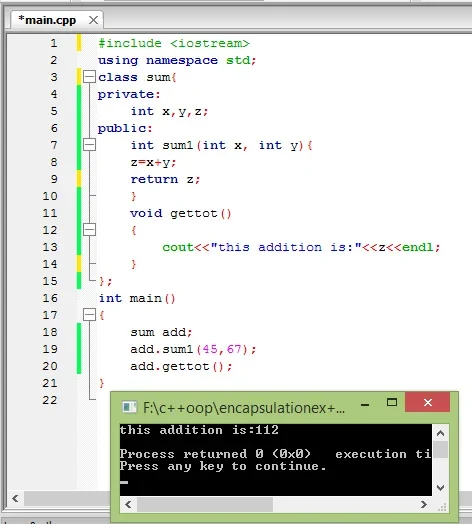Select the main.cpp editor tab
Screen dimensions: 472x524
[x=57, y=20]
